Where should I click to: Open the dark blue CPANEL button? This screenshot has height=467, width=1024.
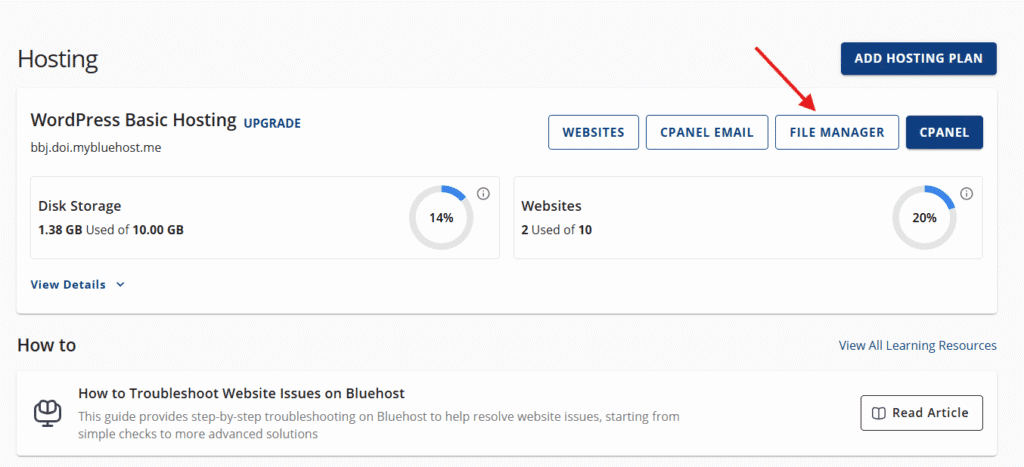point(944,132)
